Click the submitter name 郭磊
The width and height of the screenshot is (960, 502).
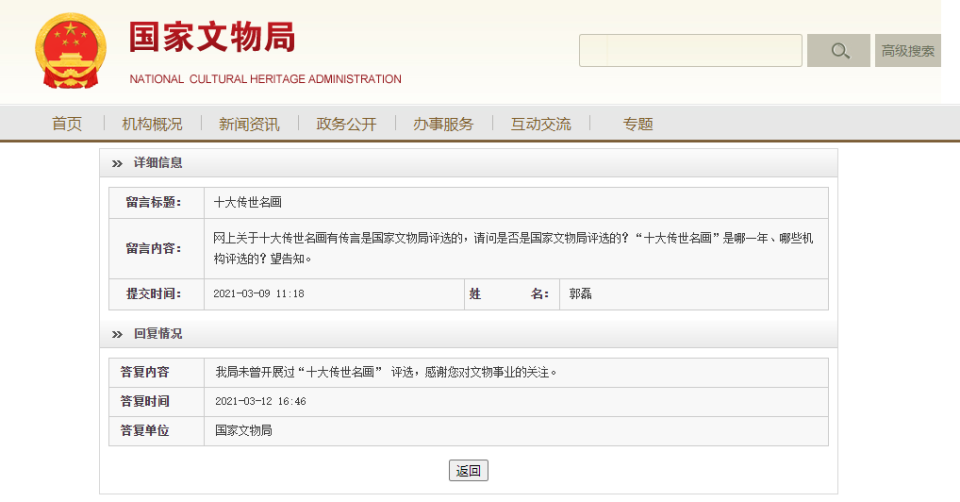click(x=580, y=294)
